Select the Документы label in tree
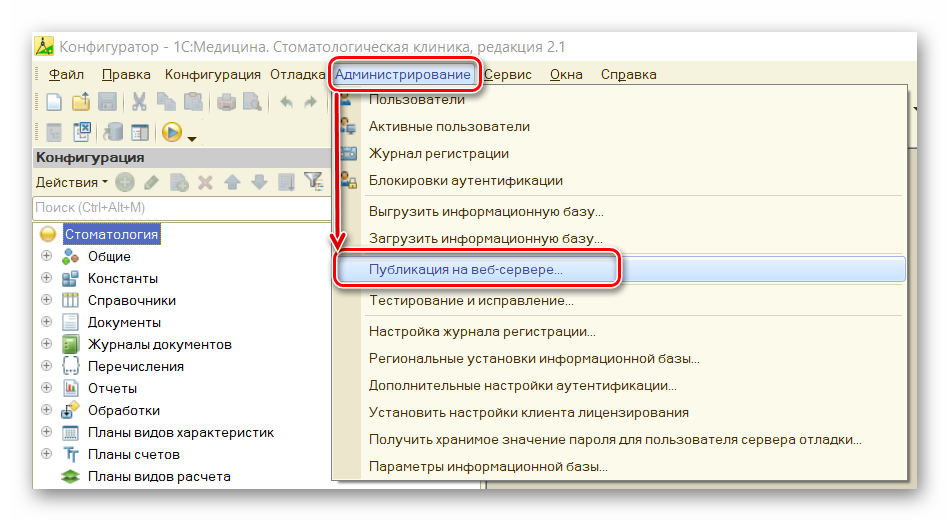This screenshot has height=521, width=949. pos(124,323)
